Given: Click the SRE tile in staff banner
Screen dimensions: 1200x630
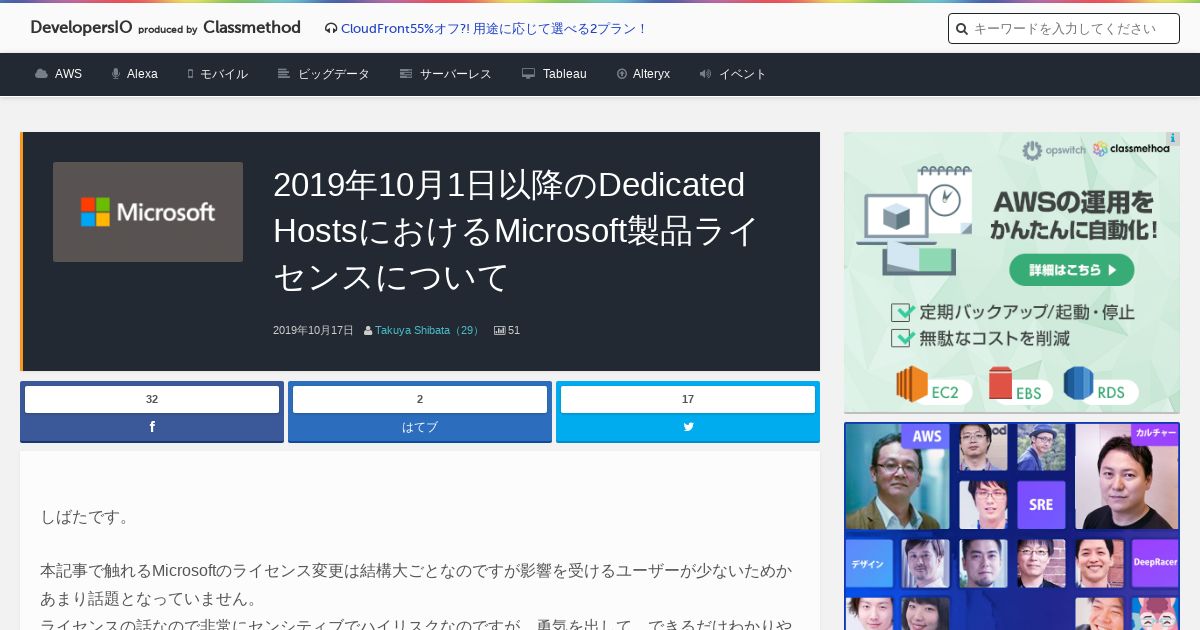Looking at the screenshot, I should (1041, 505).
